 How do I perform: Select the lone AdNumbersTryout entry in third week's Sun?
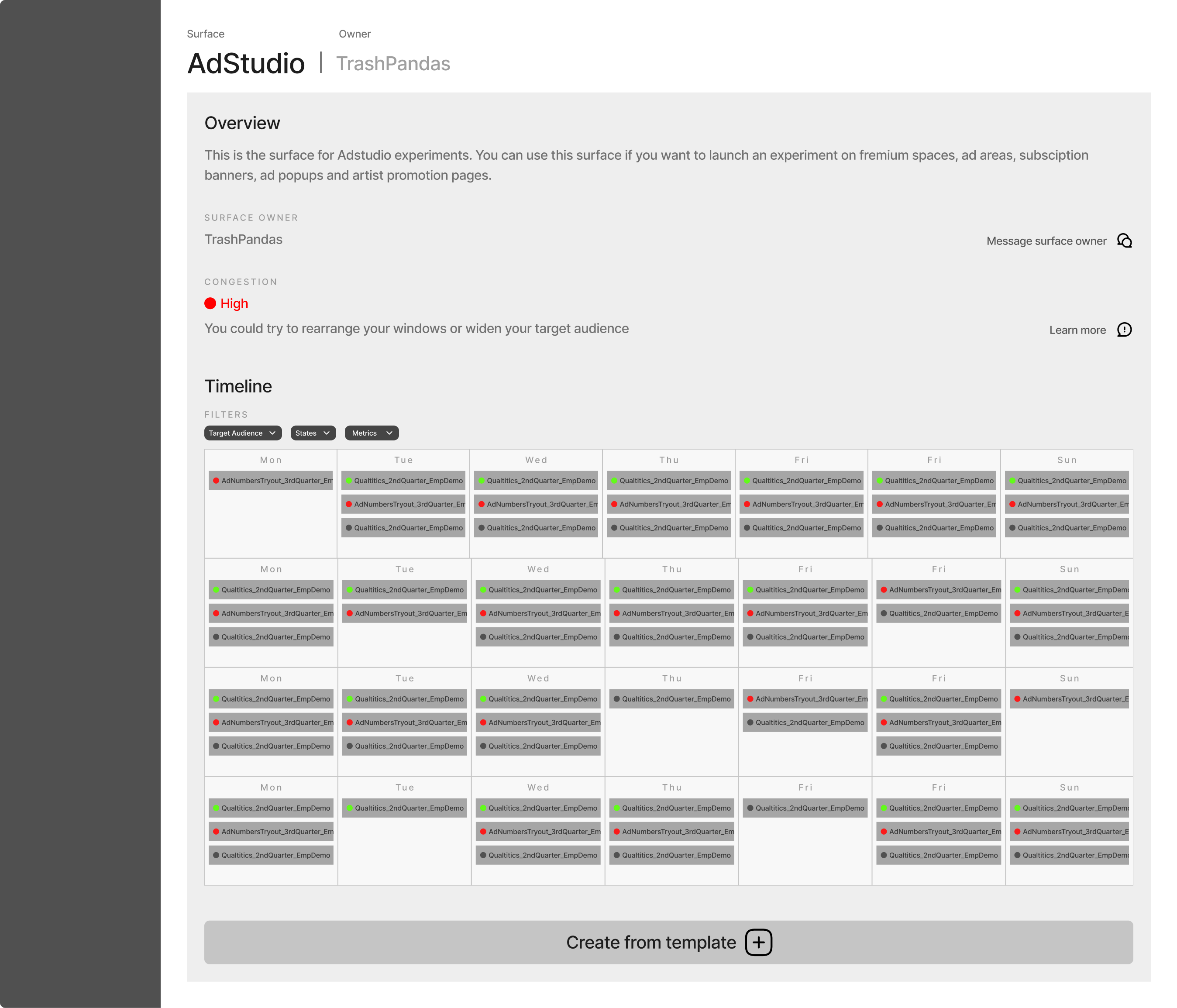tap(1069, 699)
